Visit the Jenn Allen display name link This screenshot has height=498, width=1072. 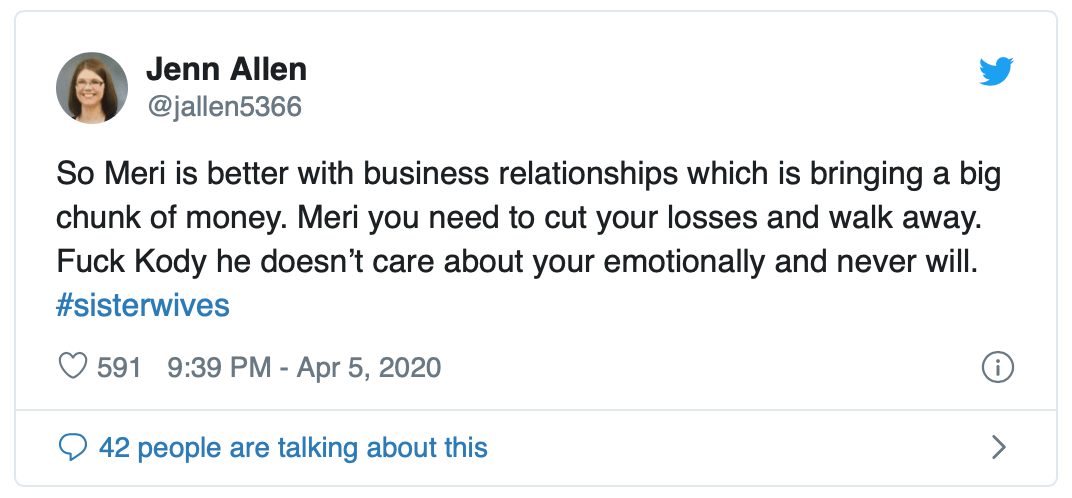pos(226,70)
